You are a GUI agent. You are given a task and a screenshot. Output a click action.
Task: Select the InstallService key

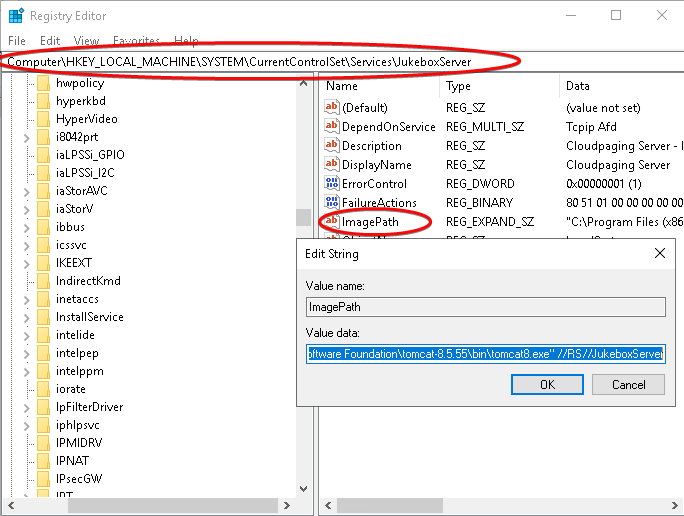coord(89,317)
